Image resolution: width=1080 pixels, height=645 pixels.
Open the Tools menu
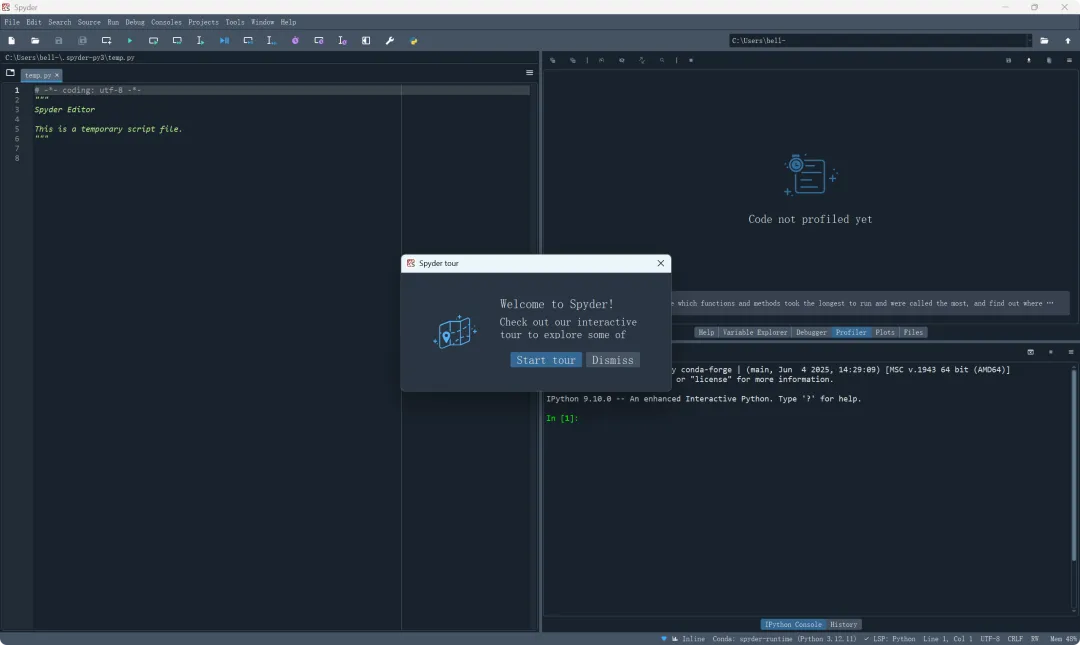(235, 22)
